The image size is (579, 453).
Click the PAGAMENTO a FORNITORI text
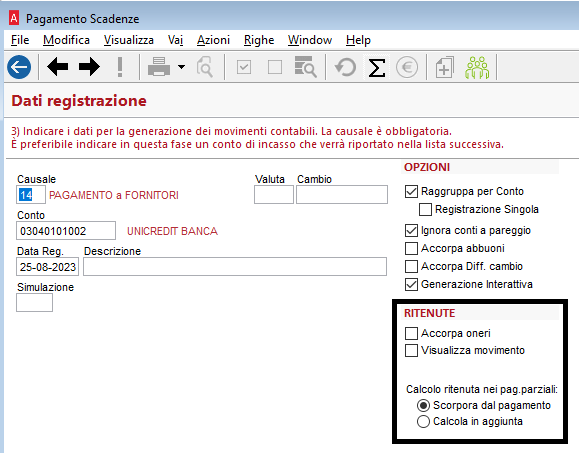point(114,195)
